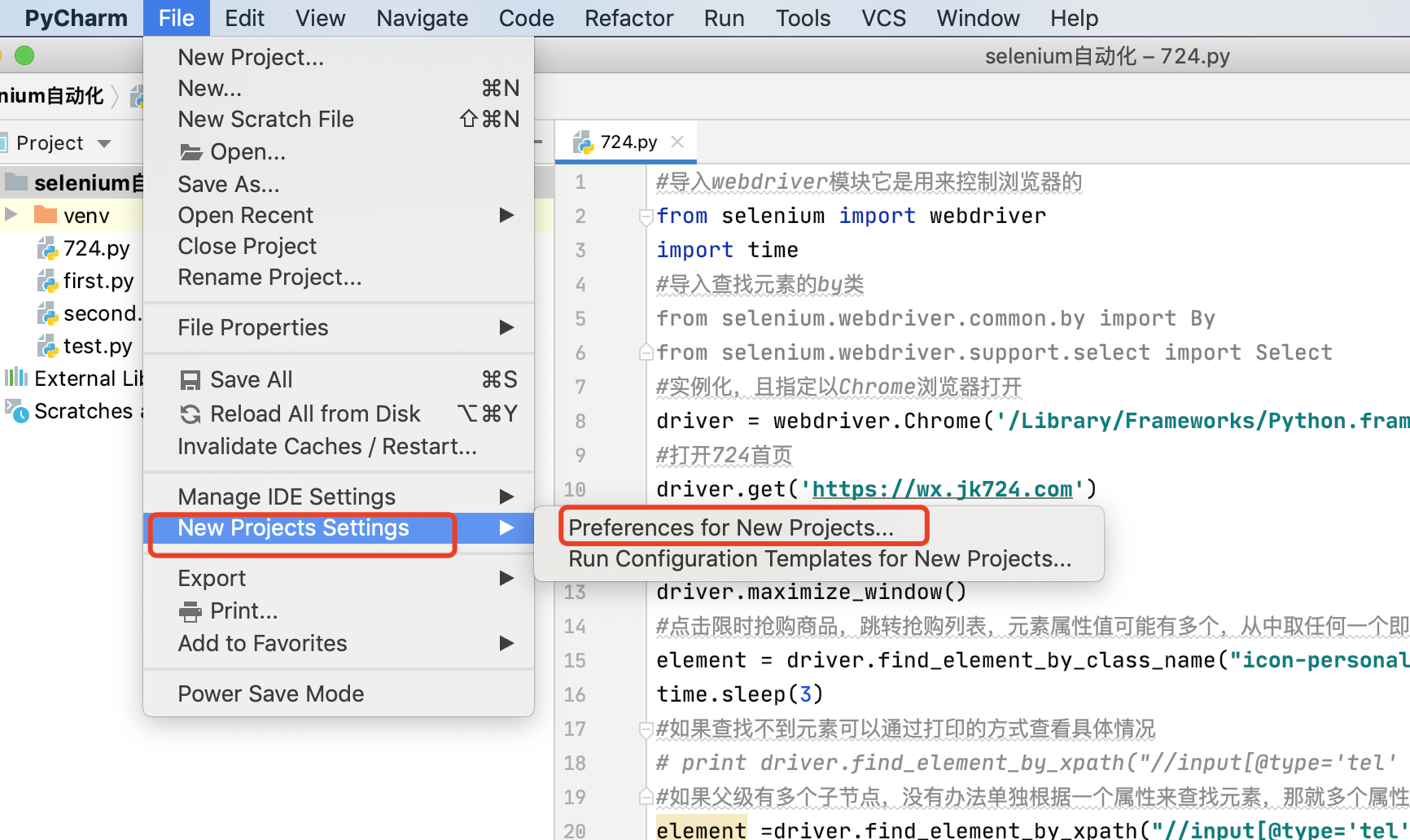Click 'from selenium.webdriver.common.by import By' line

(x=935, y=318)
